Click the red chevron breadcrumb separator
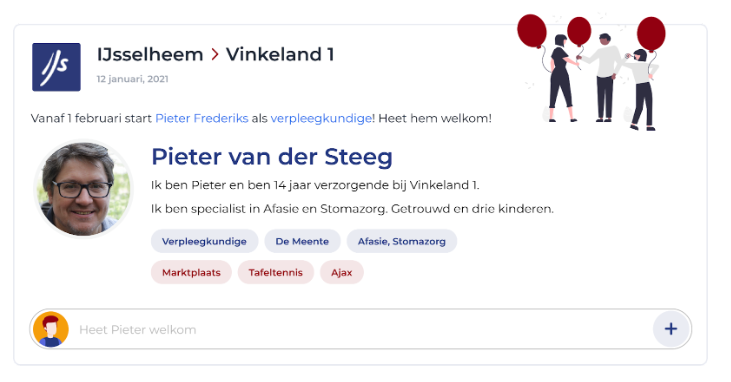731x382 pixels. (215, 55)
